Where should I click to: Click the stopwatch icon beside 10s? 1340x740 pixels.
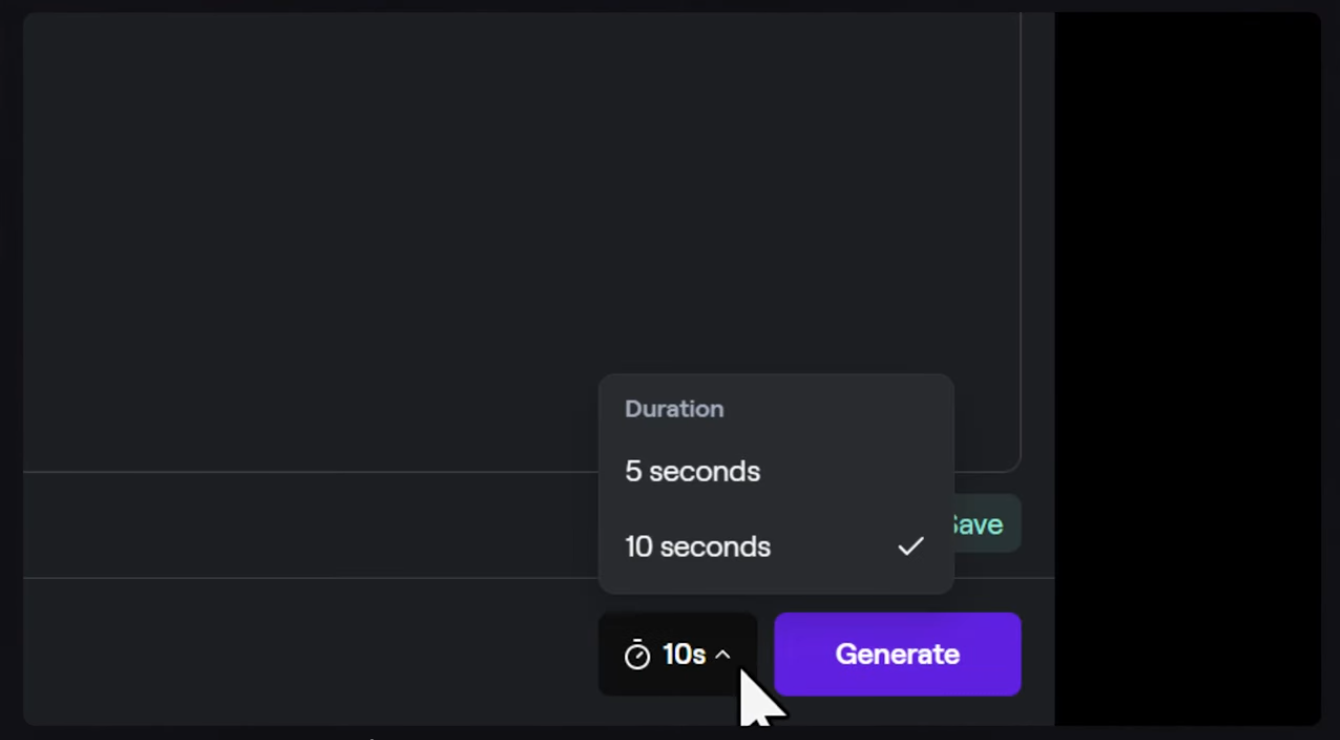tap(637, 655)
